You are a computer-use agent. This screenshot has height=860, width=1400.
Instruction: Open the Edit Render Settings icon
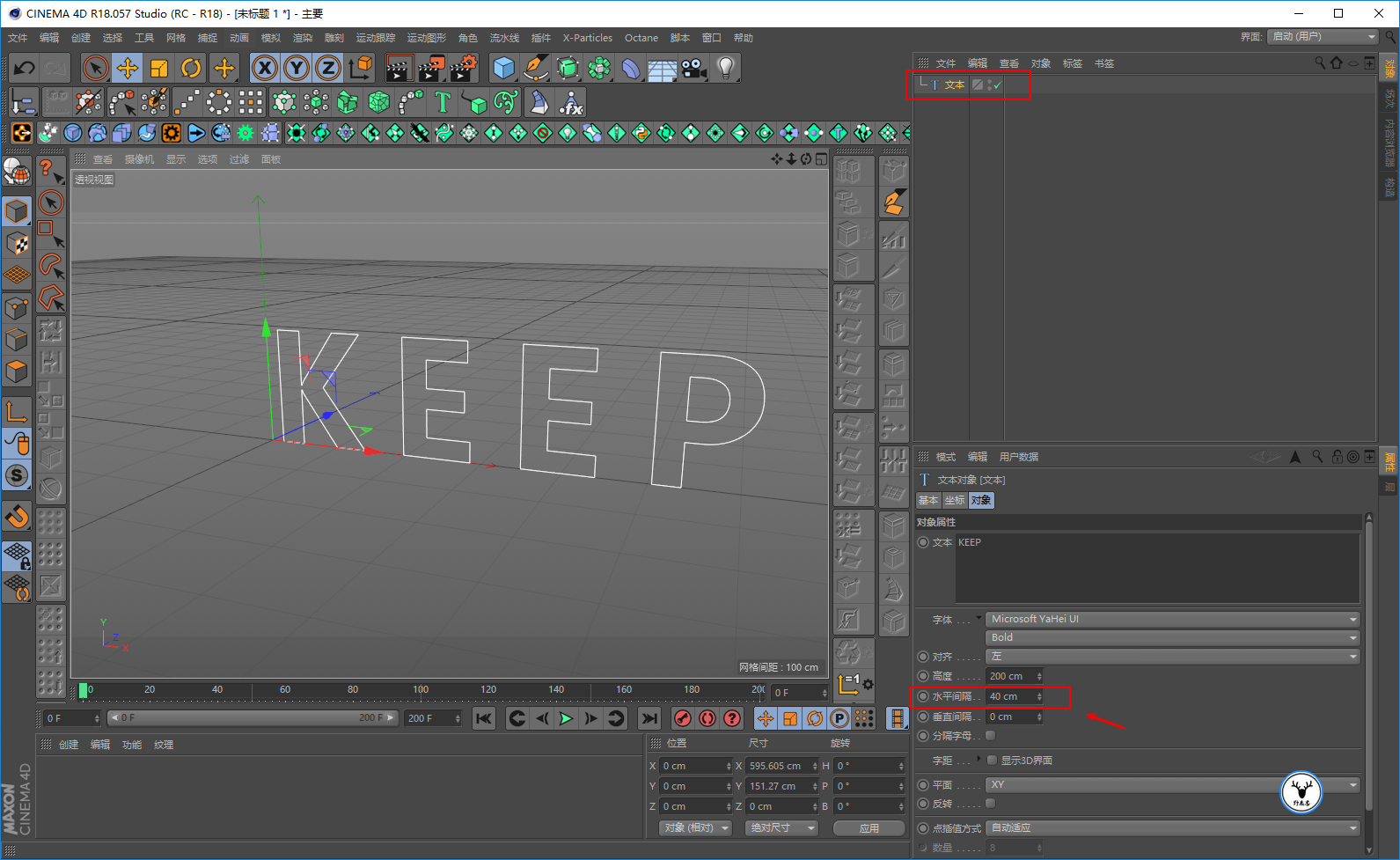click(x=463, y=68)
